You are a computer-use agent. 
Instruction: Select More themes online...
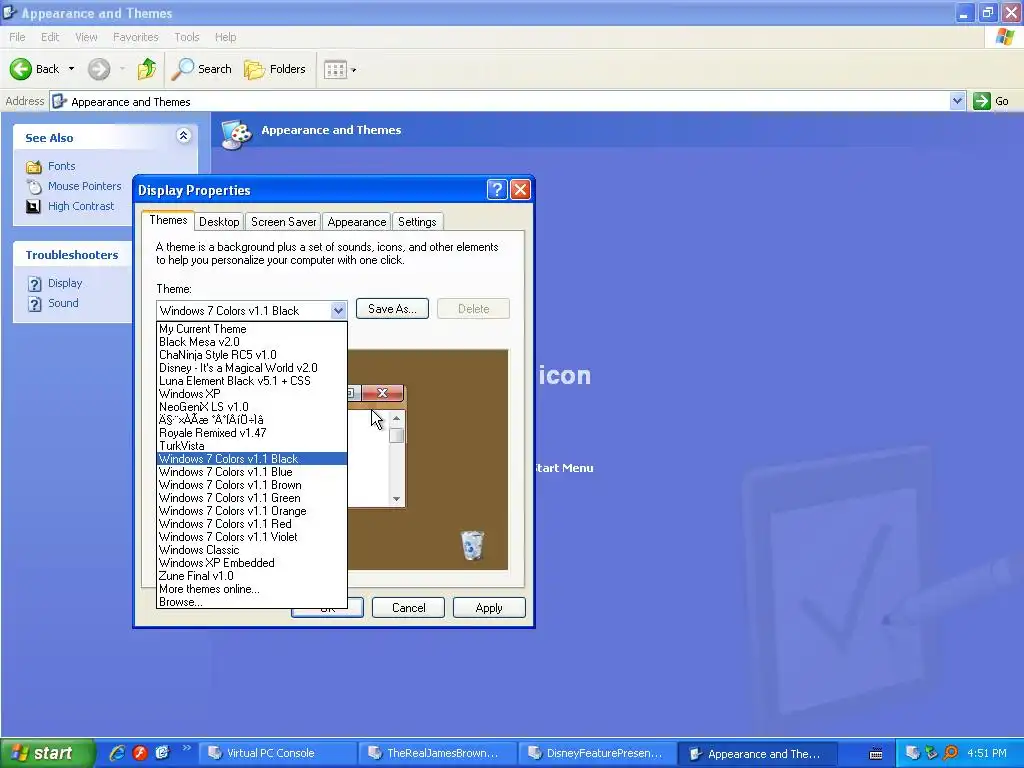(251, 589)
